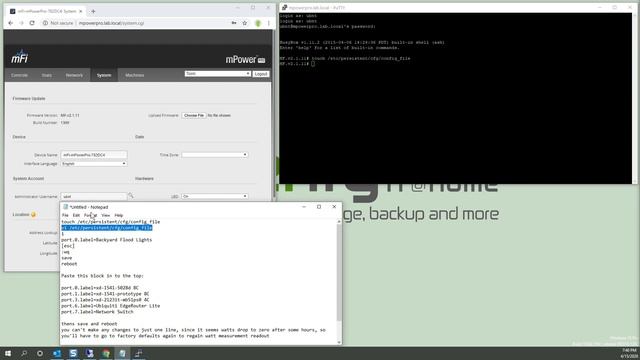Image resolution: width=640 pixels, height=360 pixels.
Task: Open the Notepad Format menu
Action: [x=90, y=215]
